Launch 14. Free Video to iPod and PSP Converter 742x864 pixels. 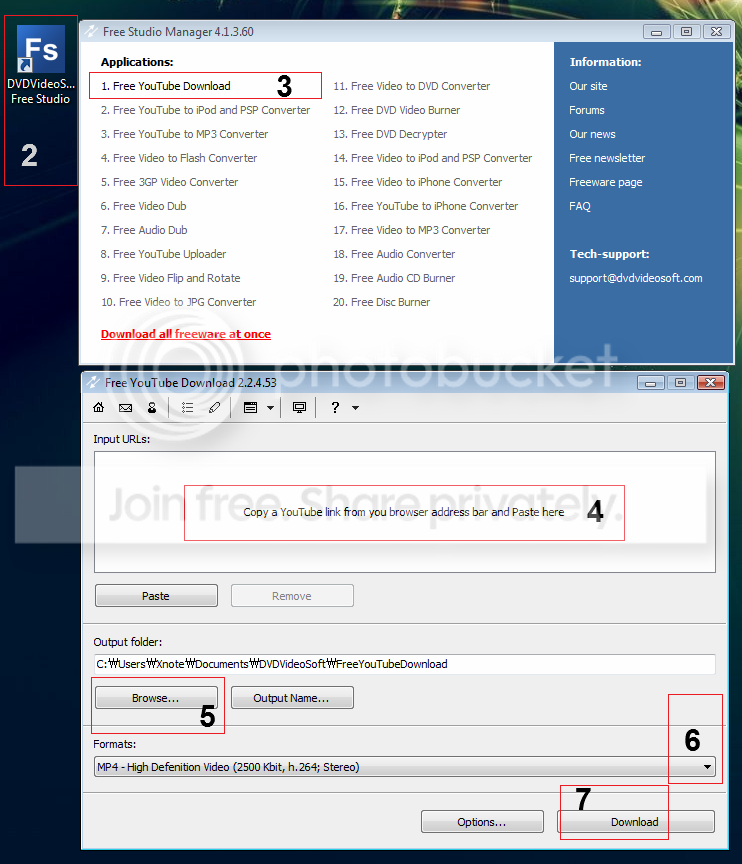(433, 158)
